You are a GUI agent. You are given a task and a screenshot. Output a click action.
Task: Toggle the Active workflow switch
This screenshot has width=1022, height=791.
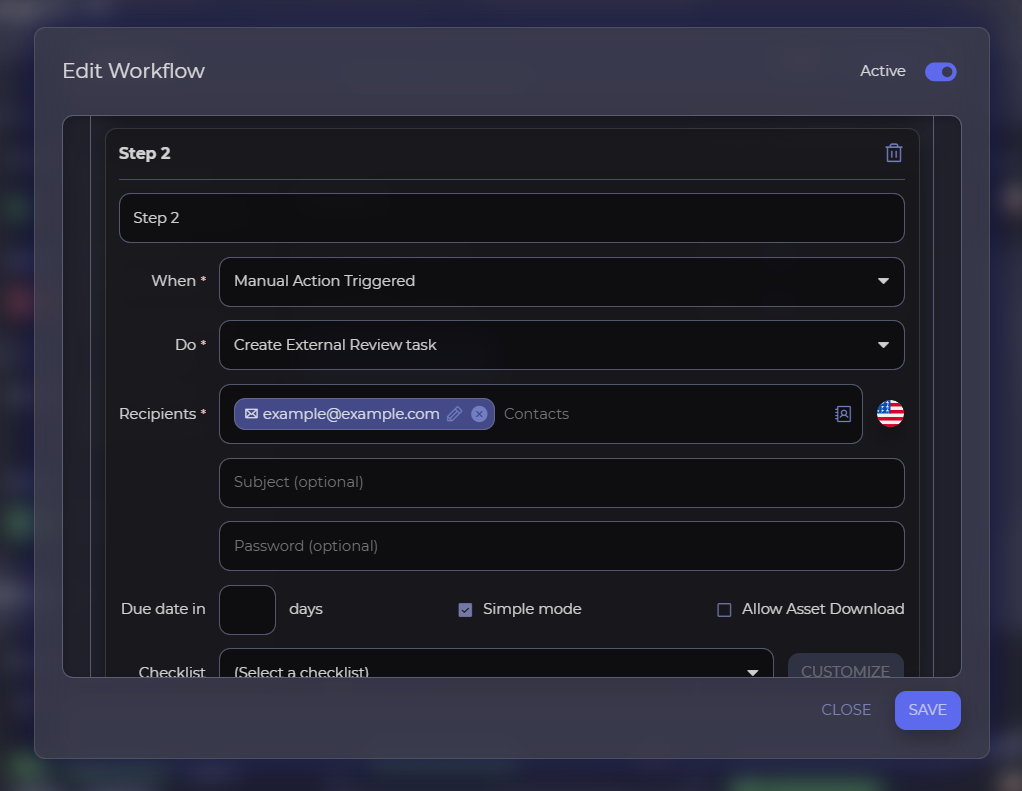pos(940,72)
